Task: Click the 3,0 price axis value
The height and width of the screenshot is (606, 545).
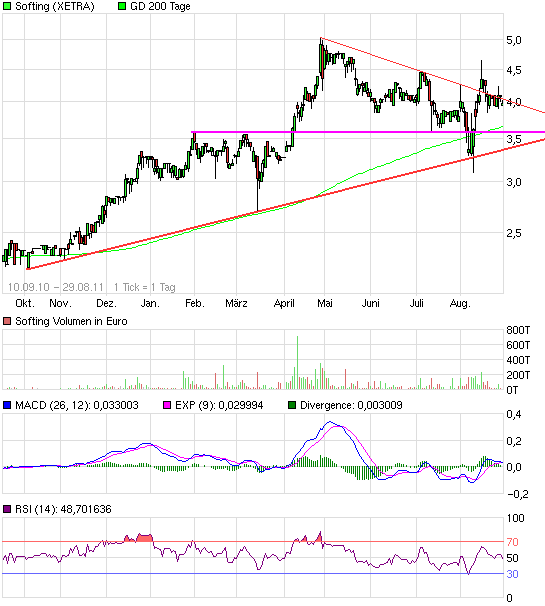Action: click(514, 182)
